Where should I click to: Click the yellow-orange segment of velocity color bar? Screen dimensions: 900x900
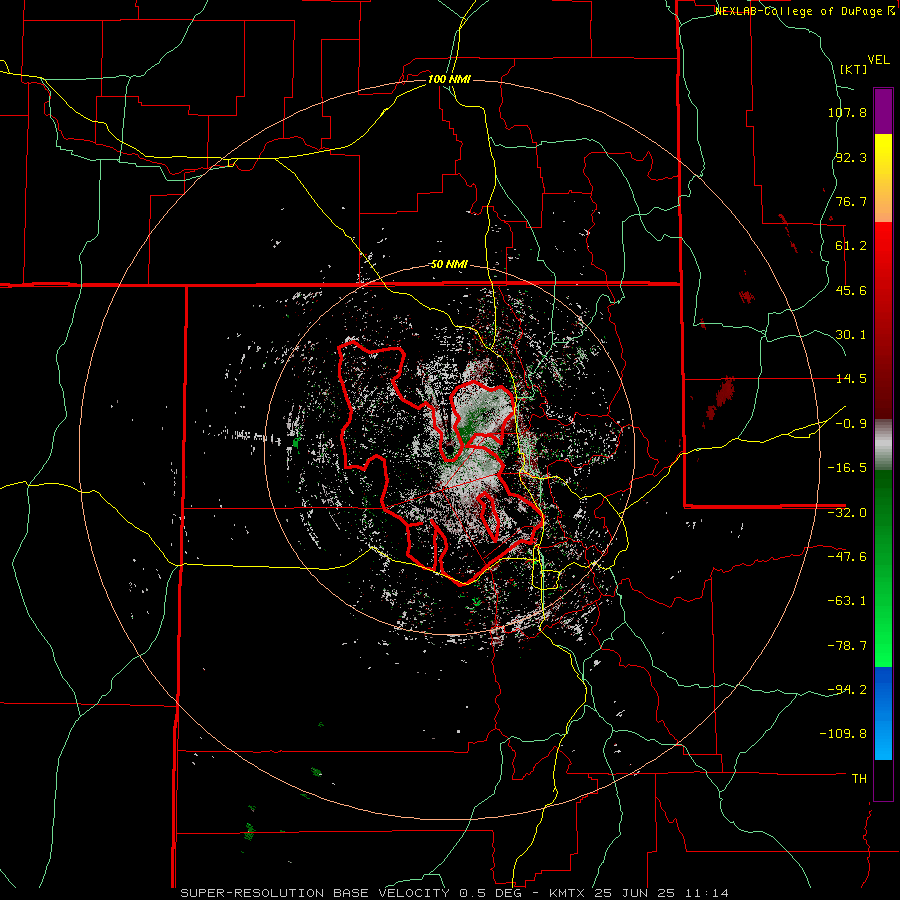click(883, 178)
